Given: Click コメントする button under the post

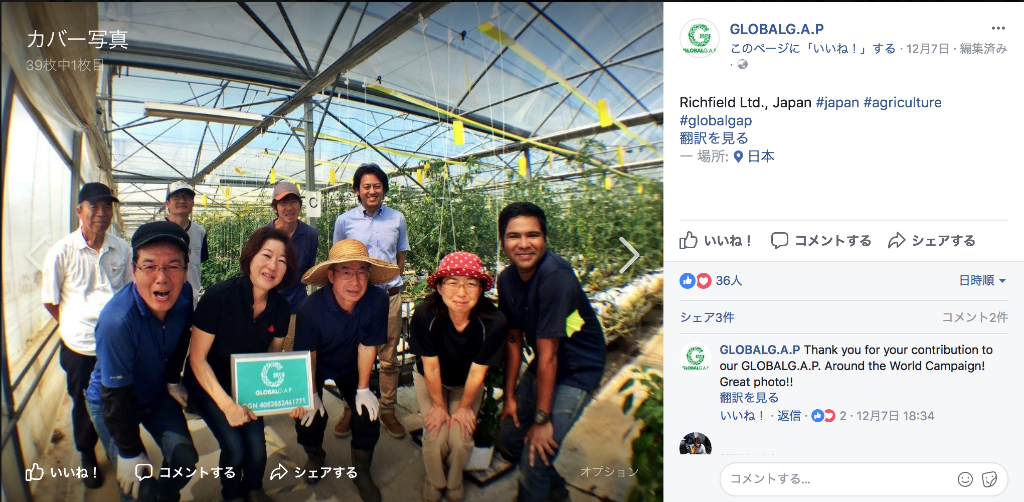Looking at the screenshot, I should pyautogui.click(x=821, y=240).
